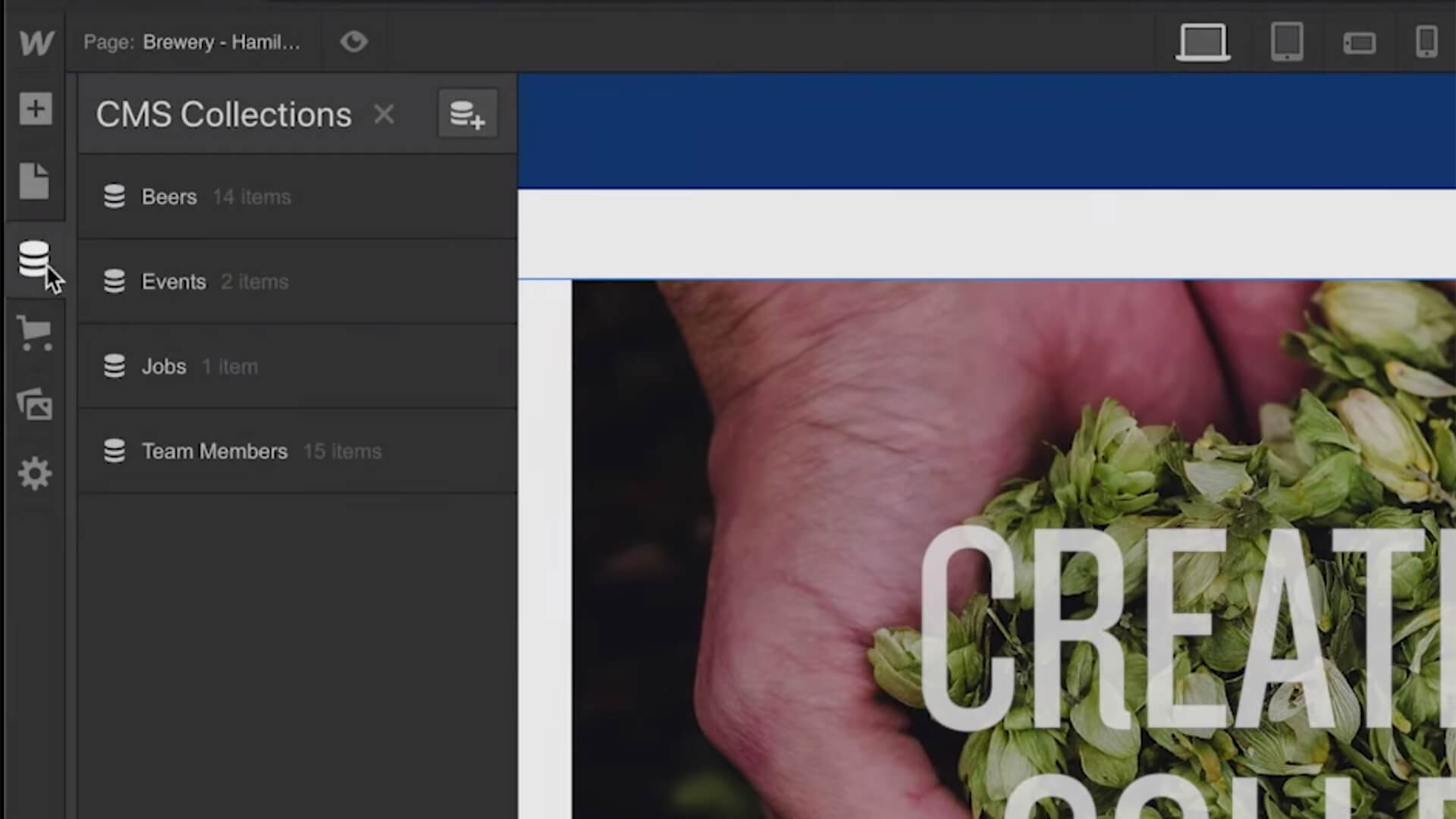Select the blue navbar section on canvas
This screenshot has width=1456, height=819.
987,130
